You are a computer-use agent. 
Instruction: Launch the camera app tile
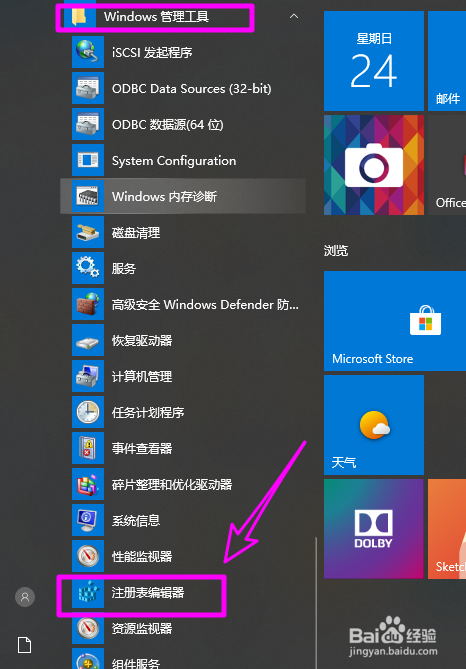(x=374, y=165)
